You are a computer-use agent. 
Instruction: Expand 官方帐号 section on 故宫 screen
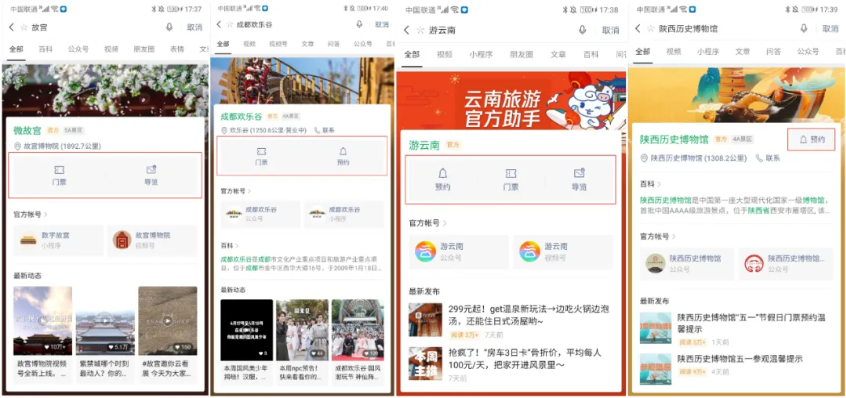(30, 215)
